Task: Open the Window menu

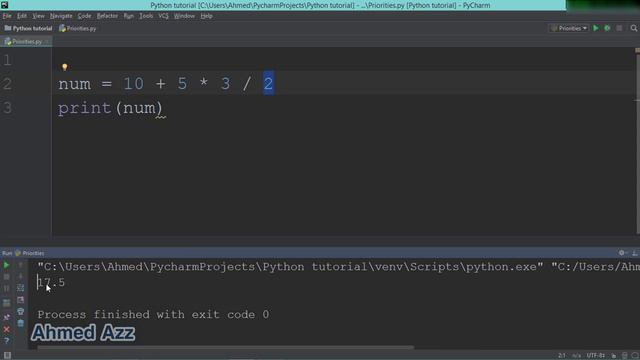Action: click(x=184, y=16)
